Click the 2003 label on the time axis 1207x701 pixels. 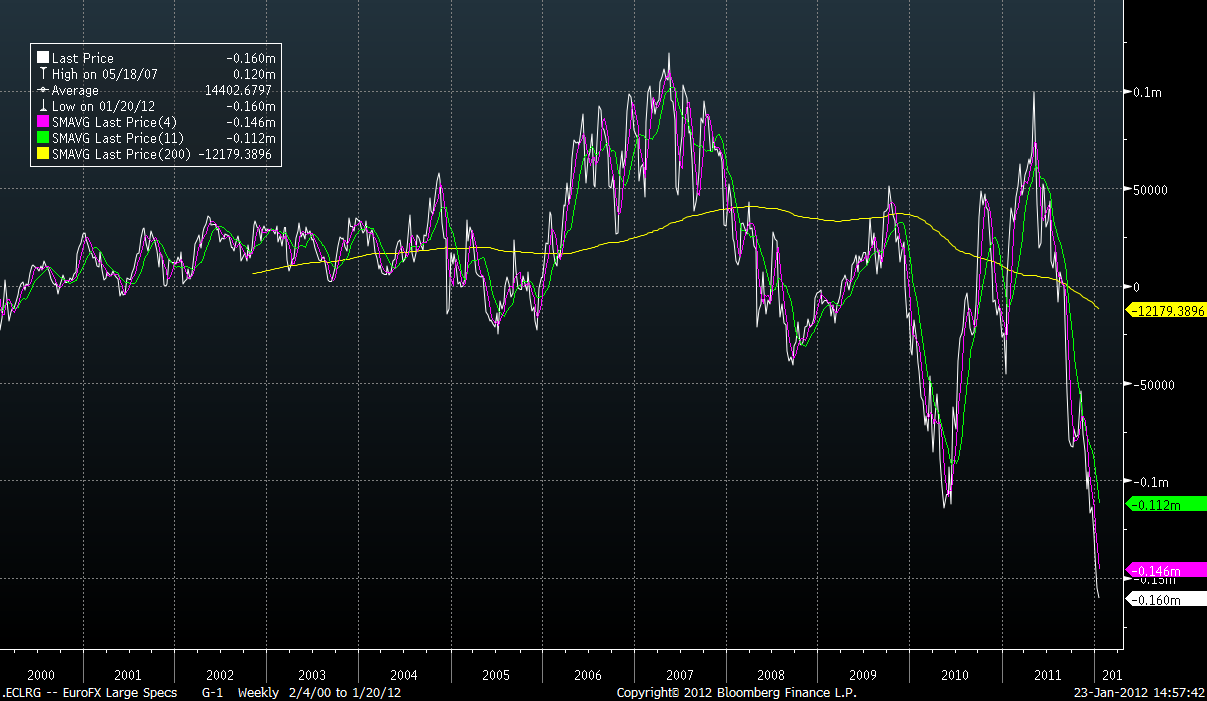[x=312, y=675]
